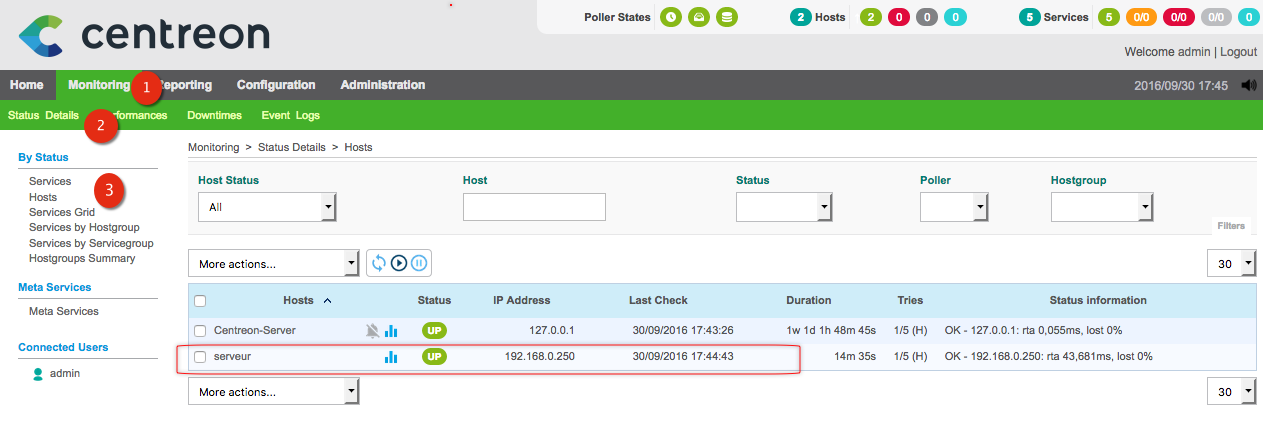Screen dimensions: 1263x444
Task: Click the refresh icon above the hosts table
Action: point(379,263)
